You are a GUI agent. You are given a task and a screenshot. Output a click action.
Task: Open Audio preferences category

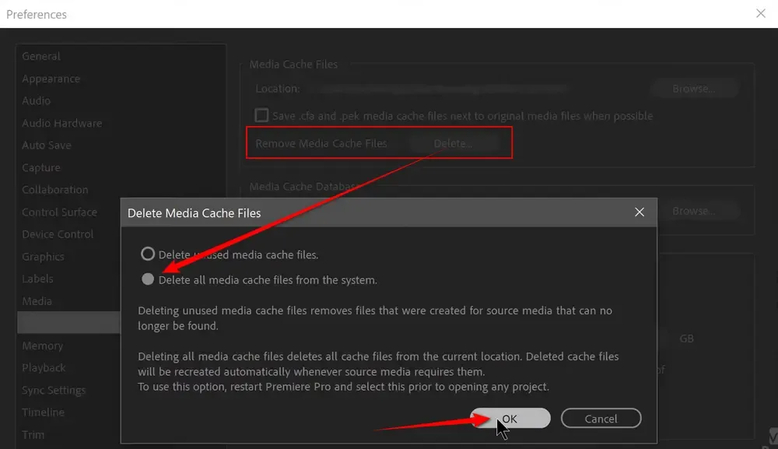point(36,101)
